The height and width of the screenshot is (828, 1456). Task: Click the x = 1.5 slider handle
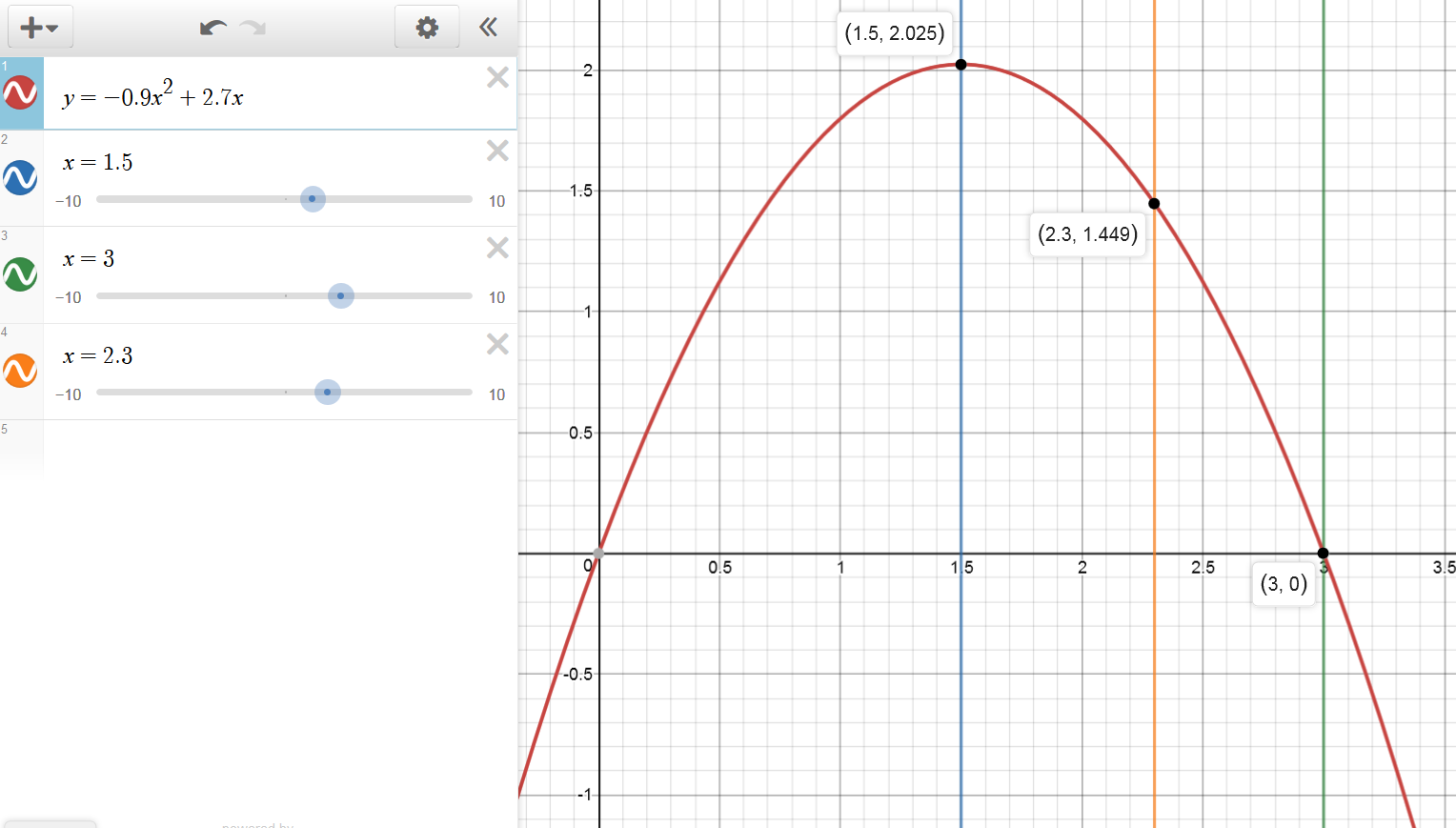(313, 199)
